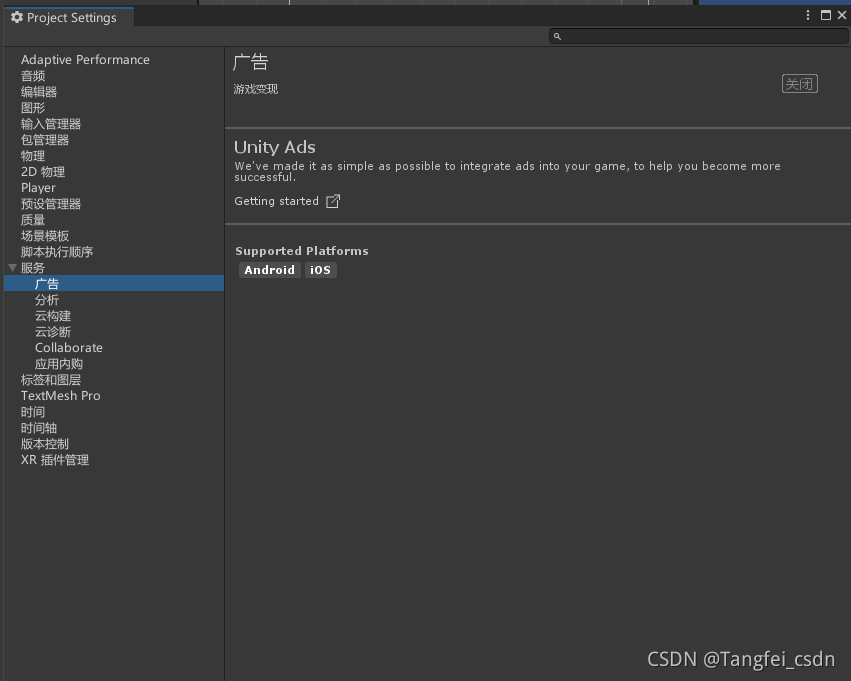Select 质量 settings category

pyautogui.click(x=33, y=220)
